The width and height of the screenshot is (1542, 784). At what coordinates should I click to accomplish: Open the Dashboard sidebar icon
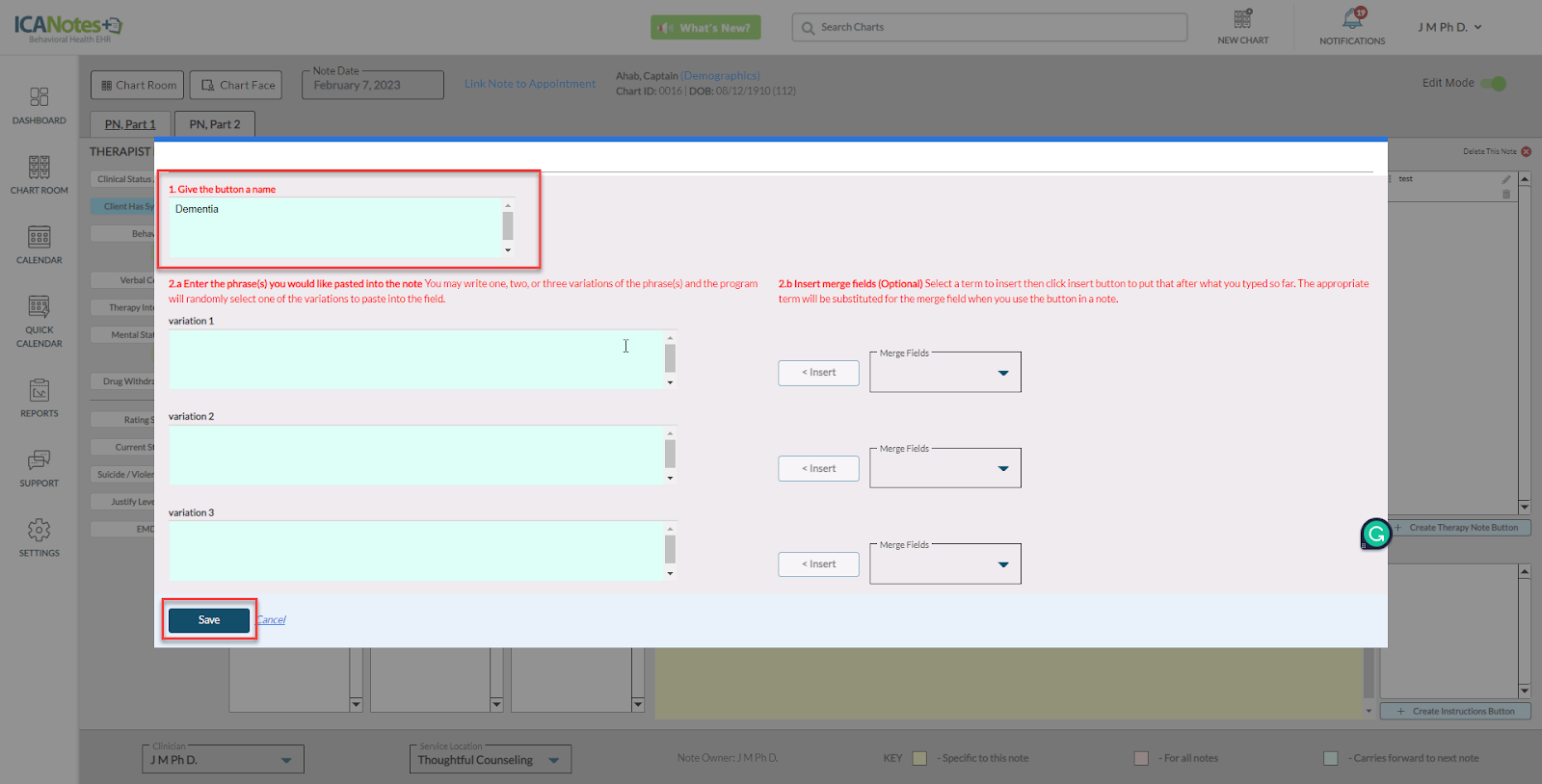(39, 97)
